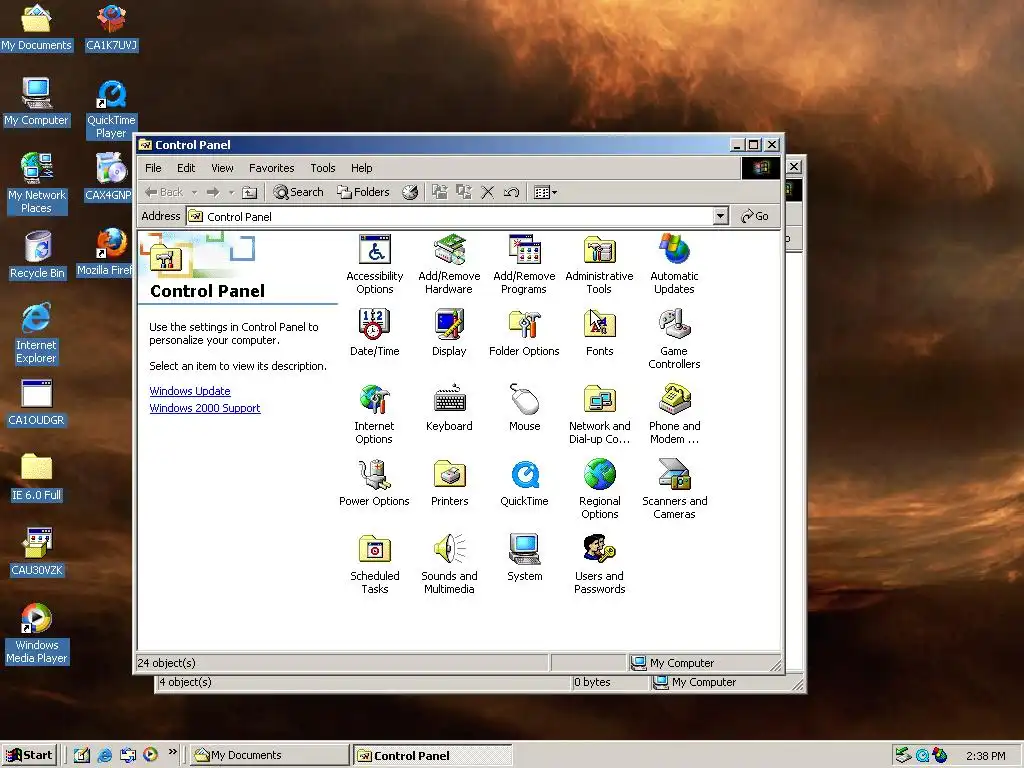Follow the Windows Update link
This screenshot has width=1024, height=768.
pos(190,391)
